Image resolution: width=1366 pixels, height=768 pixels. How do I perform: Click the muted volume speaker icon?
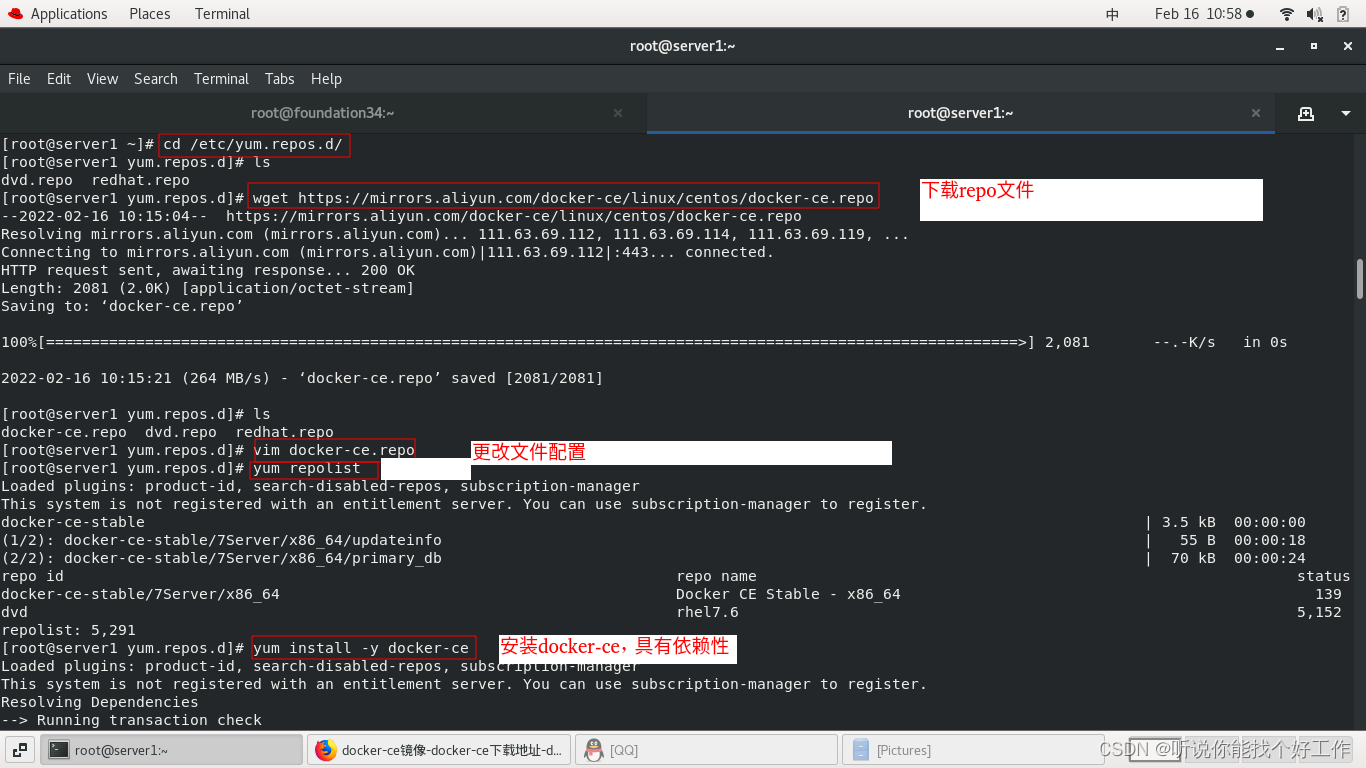[x=1316, y=14]
